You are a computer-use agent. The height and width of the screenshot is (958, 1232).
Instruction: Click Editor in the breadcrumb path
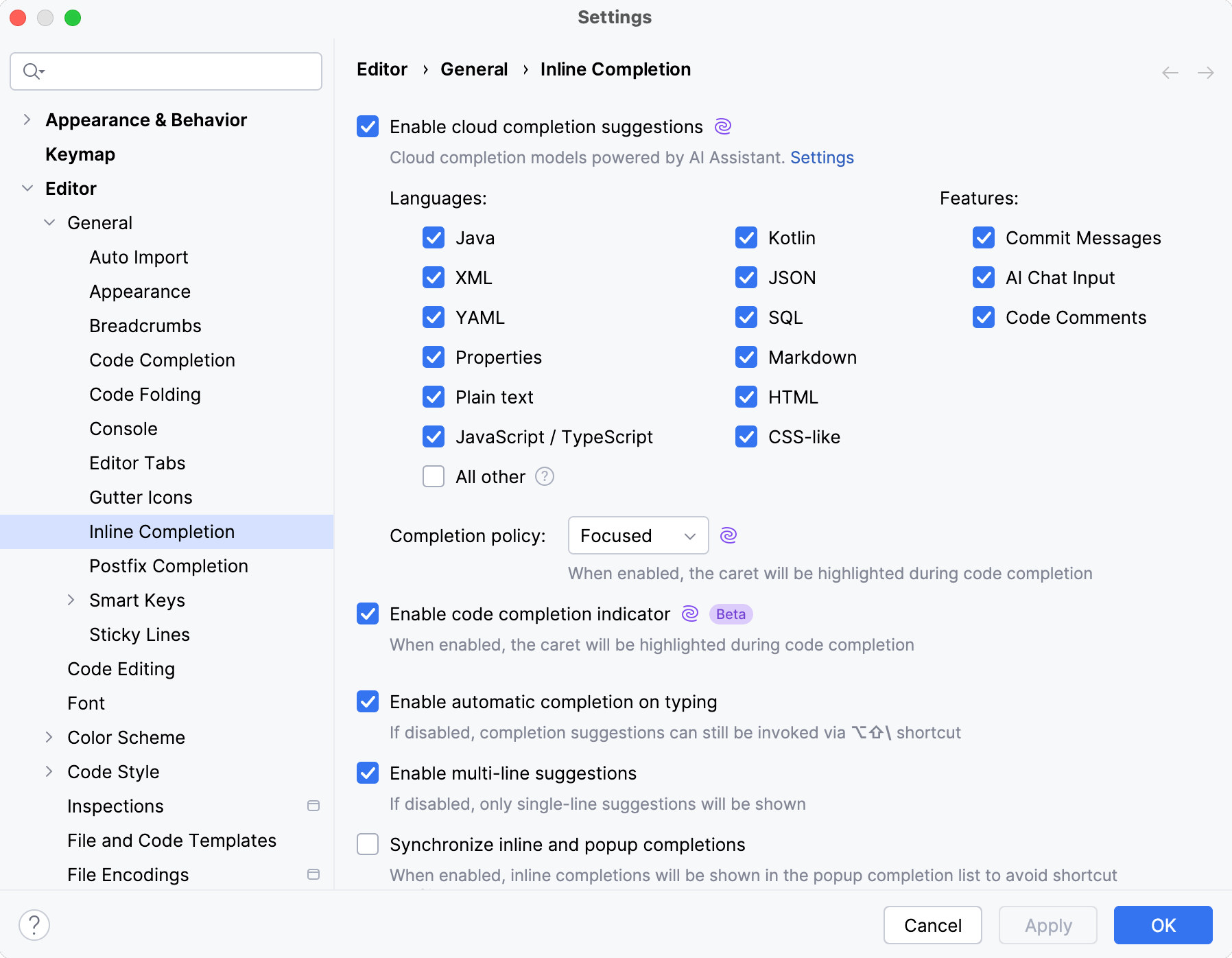click(381, 69)
